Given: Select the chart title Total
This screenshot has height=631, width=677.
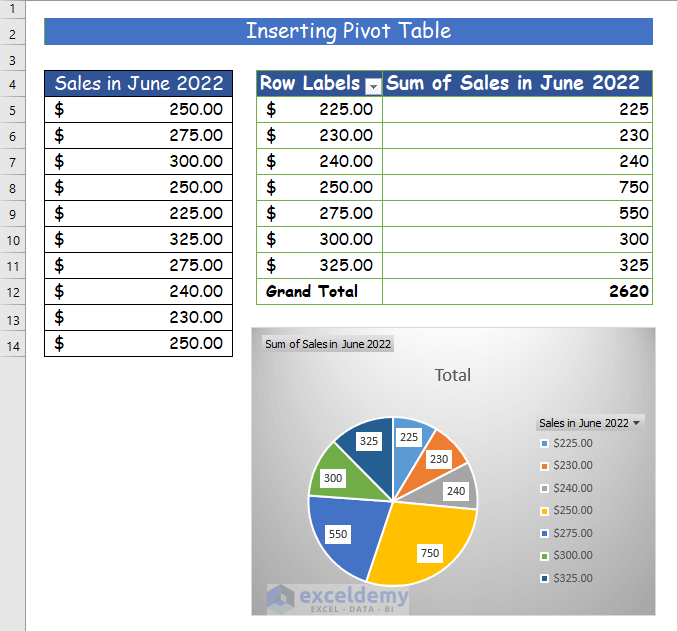Looking at the screenshot, I should 452,375.
